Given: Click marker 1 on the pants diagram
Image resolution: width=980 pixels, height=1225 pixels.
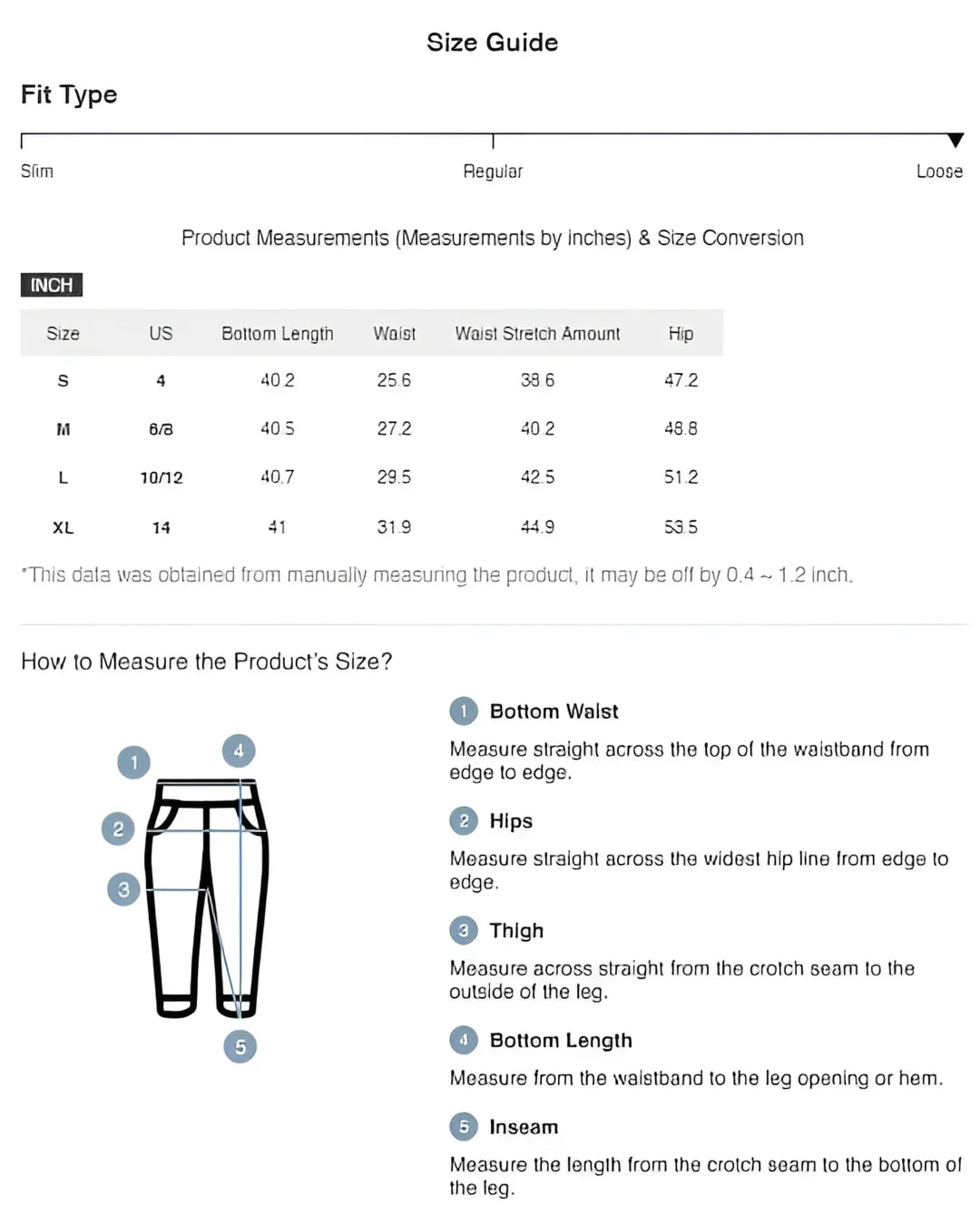Looking at the screenshot, I should 134,762.
